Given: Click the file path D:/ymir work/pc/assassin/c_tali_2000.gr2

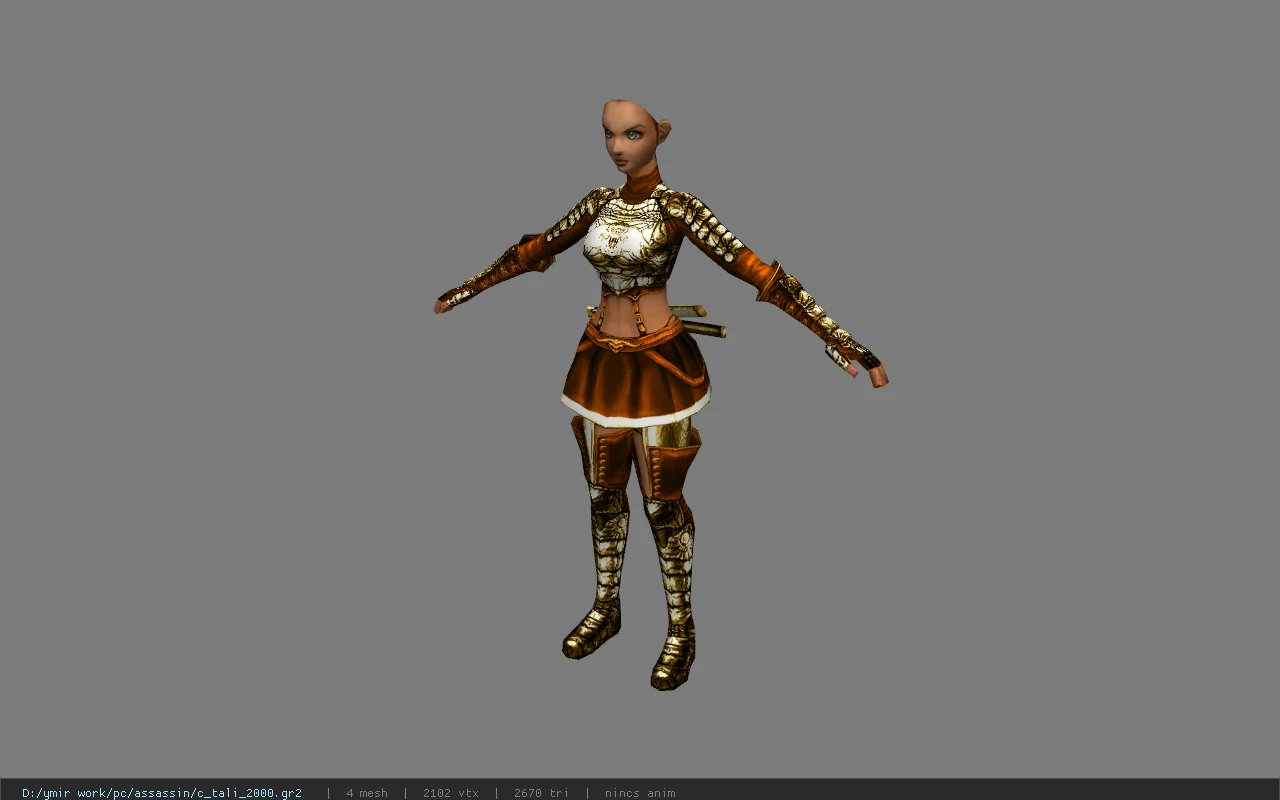Looking at the screenshot, I should [x=162, y=793].
